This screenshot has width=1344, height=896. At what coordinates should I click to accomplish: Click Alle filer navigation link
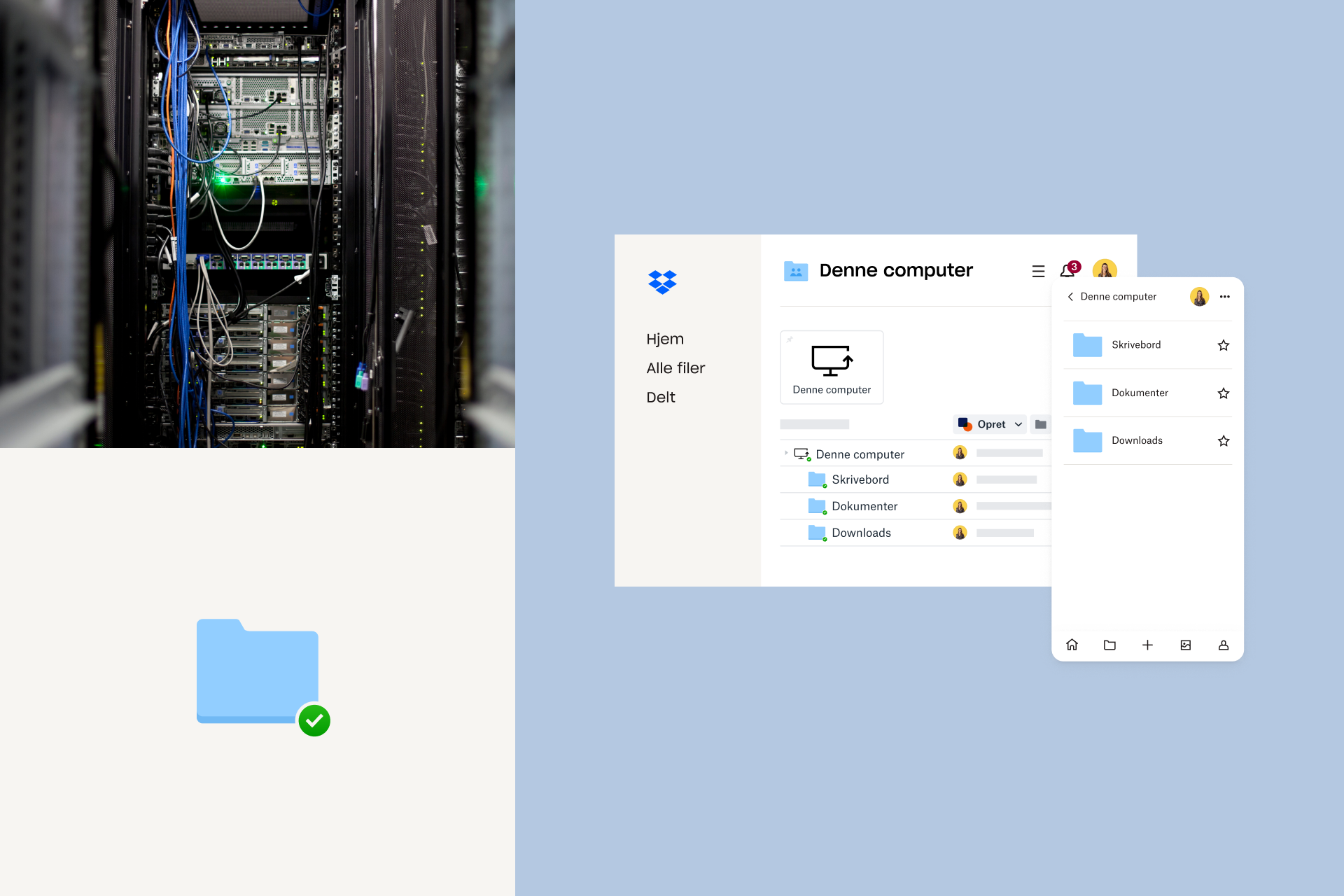(676, 367)
